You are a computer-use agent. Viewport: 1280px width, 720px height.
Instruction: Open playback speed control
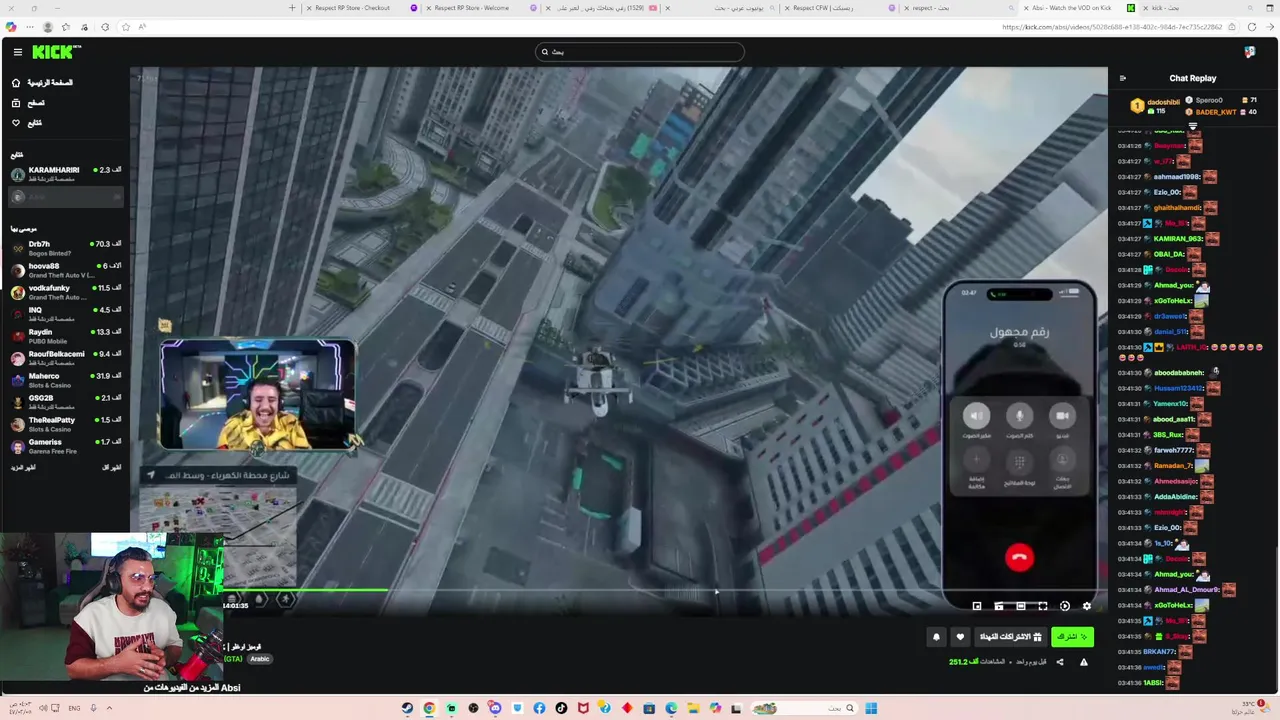(x=1065, y=606)
